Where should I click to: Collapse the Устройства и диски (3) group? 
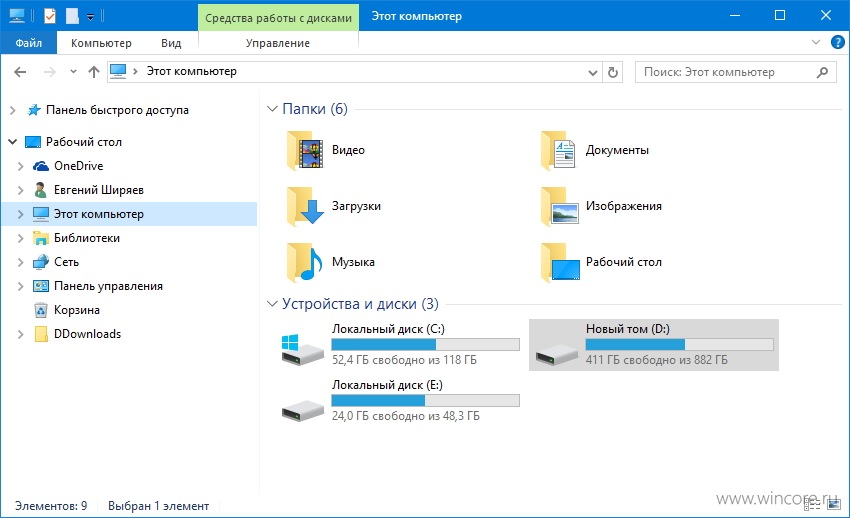tap(272, 304)
